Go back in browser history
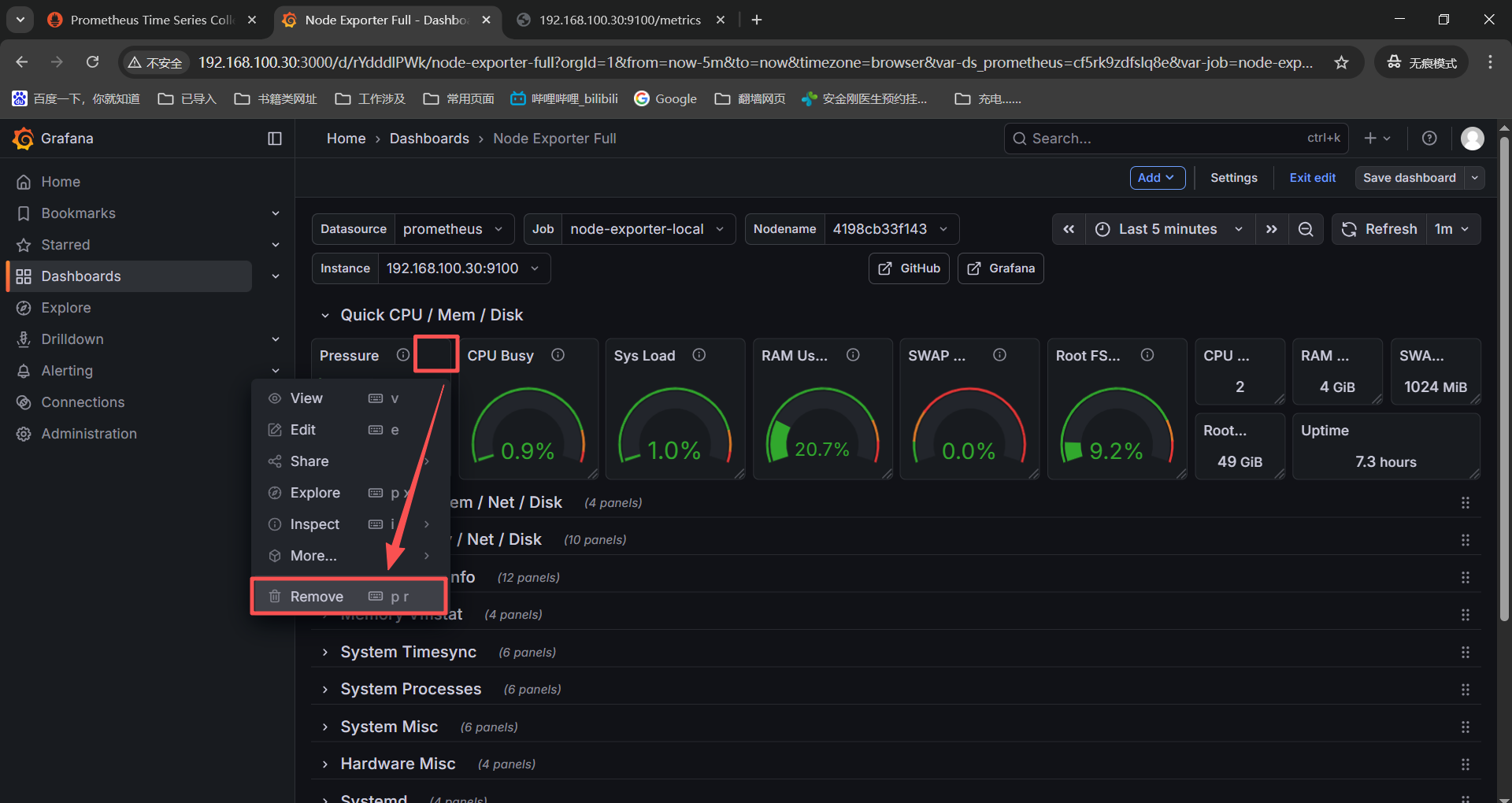The height and width of the screenshot is (803, 1512). point(22,62)
